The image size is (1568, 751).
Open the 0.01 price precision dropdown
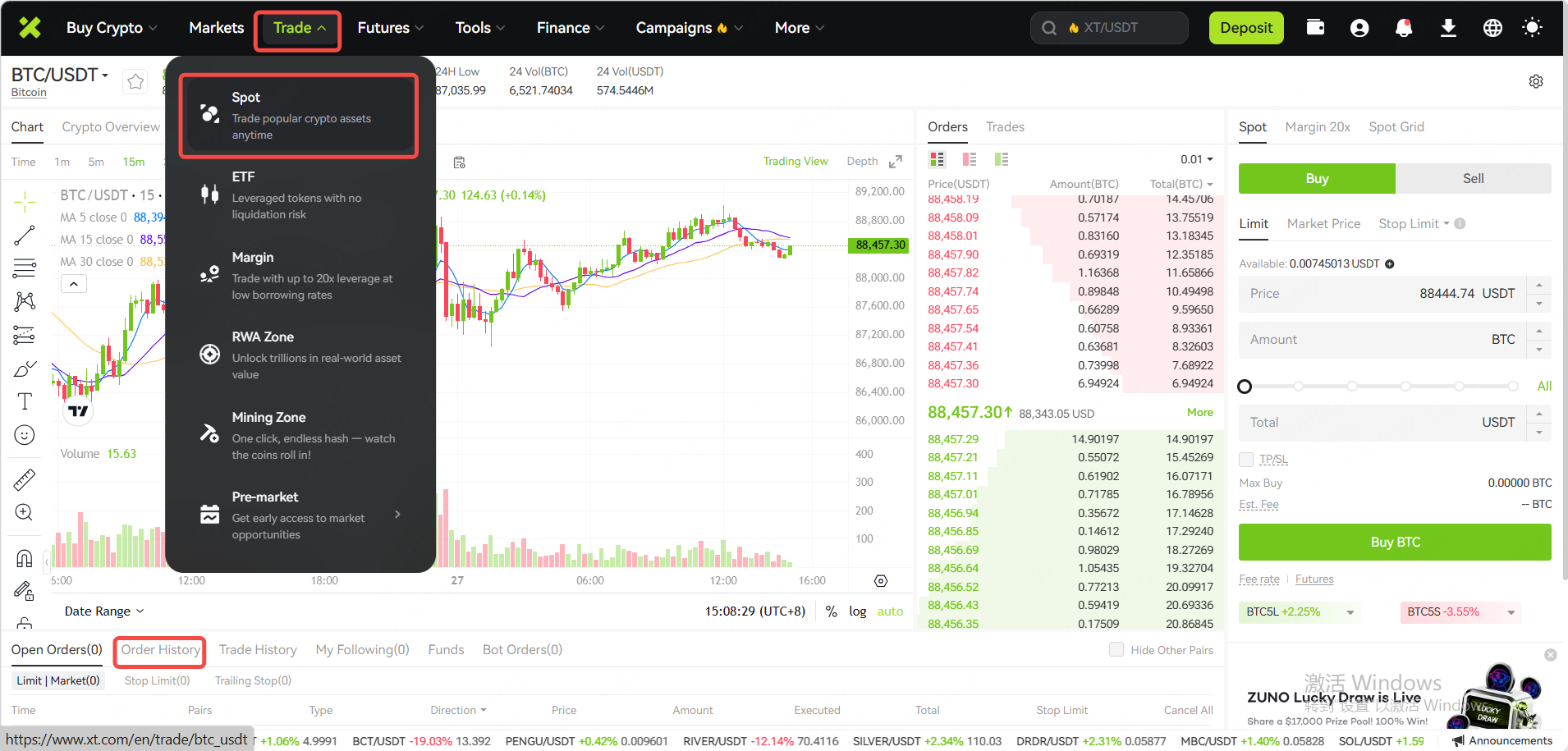coord(1197,159)
